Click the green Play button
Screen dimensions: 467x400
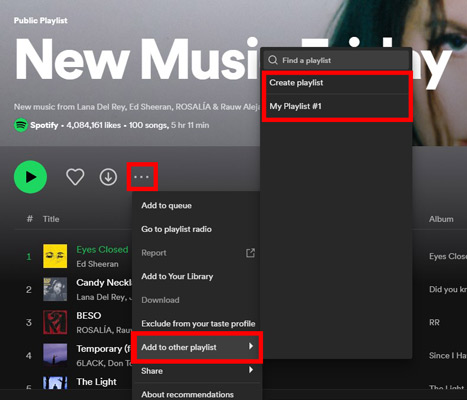[x=30, y=177]
